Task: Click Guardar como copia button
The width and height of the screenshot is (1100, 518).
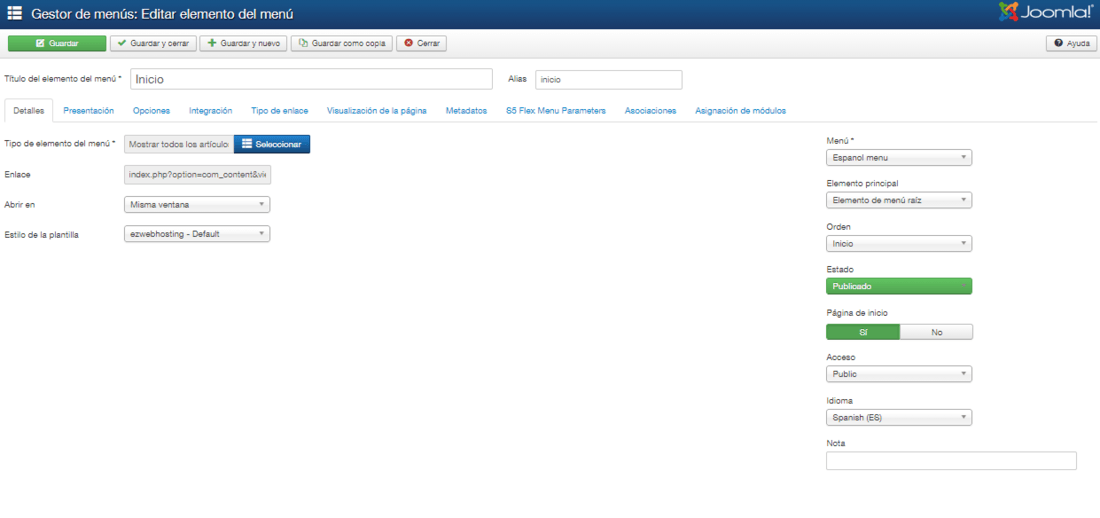Action: pos(342,44)
